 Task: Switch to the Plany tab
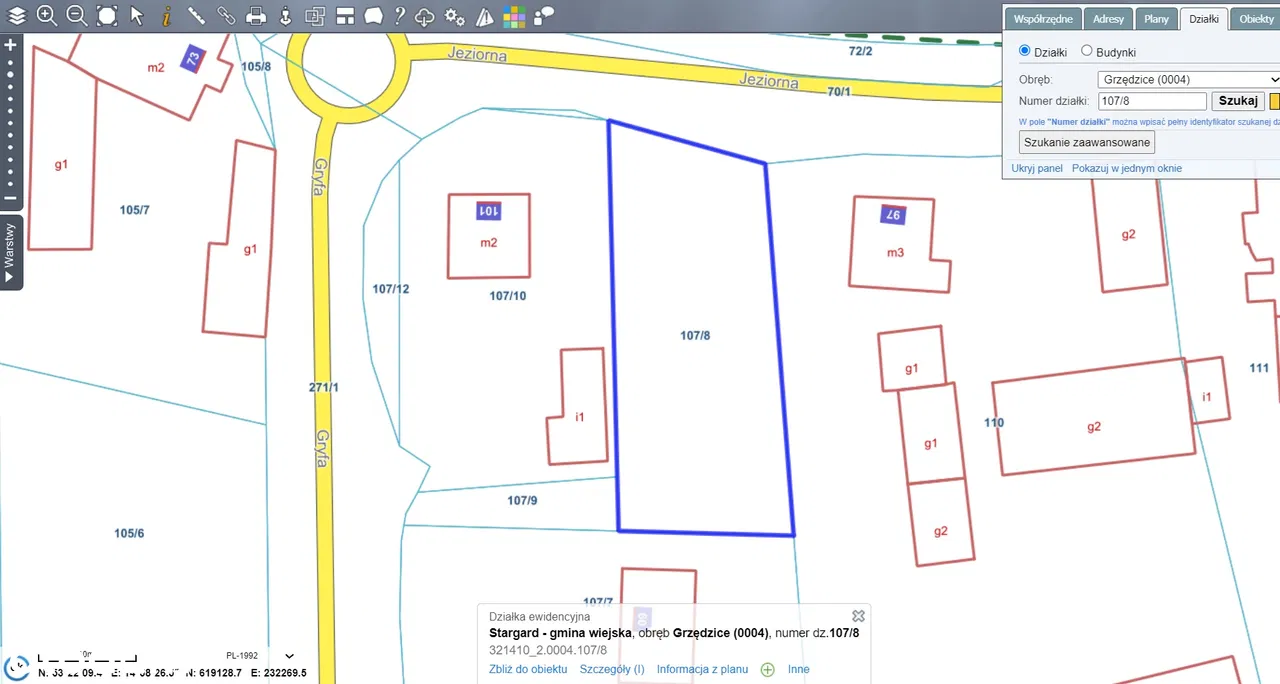[1156, 19]
